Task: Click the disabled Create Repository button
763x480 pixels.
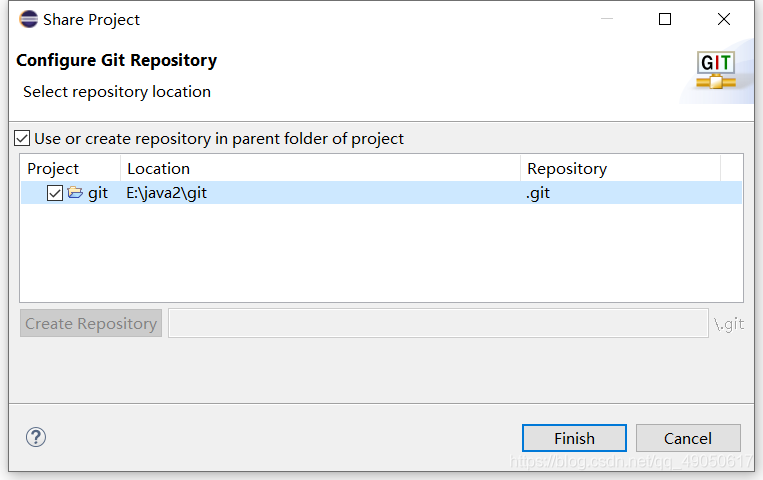Action: coord(91,323)
